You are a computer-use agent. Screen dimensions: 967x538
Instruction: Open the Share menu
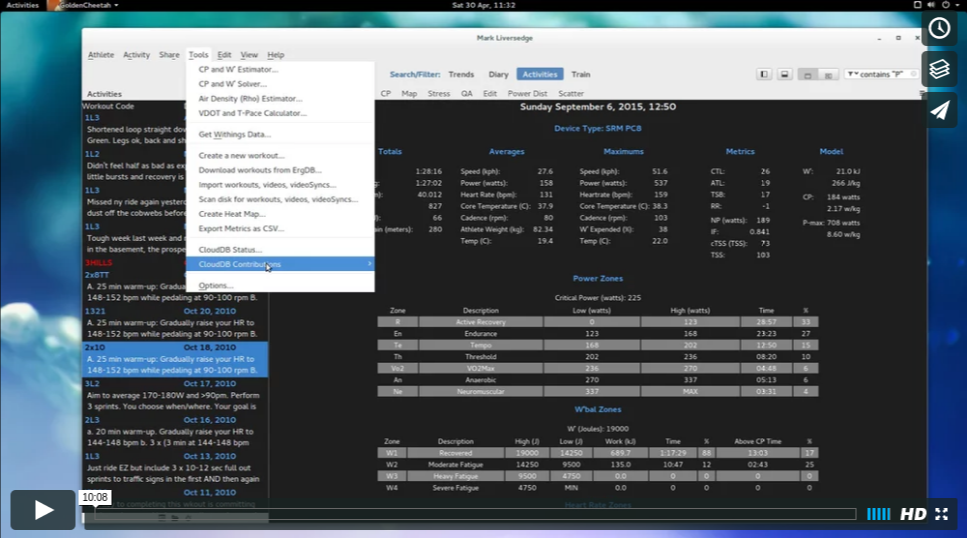point(169,55)
